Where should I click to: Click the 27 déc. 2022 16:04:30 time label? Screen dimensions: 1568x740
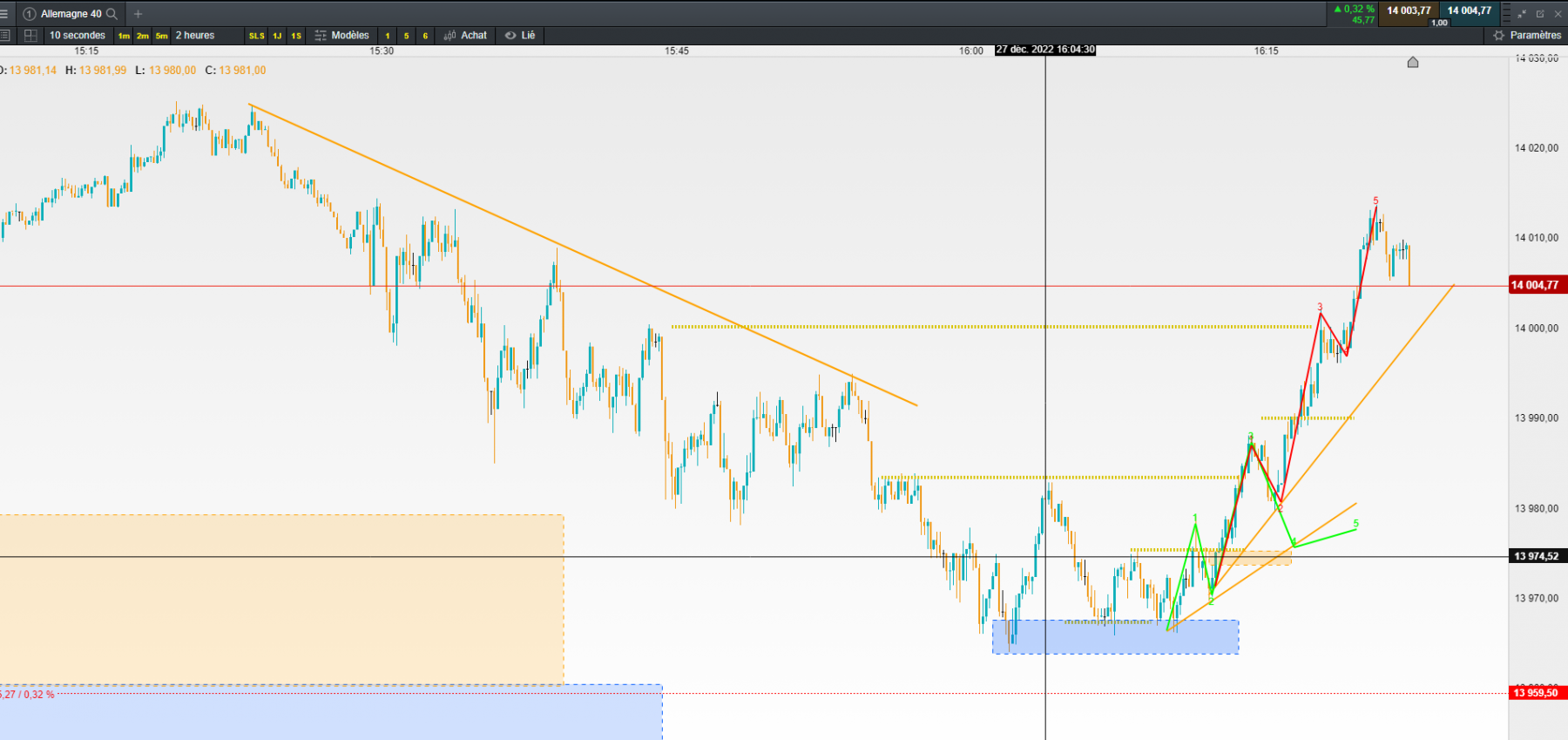coord(1045,50)
